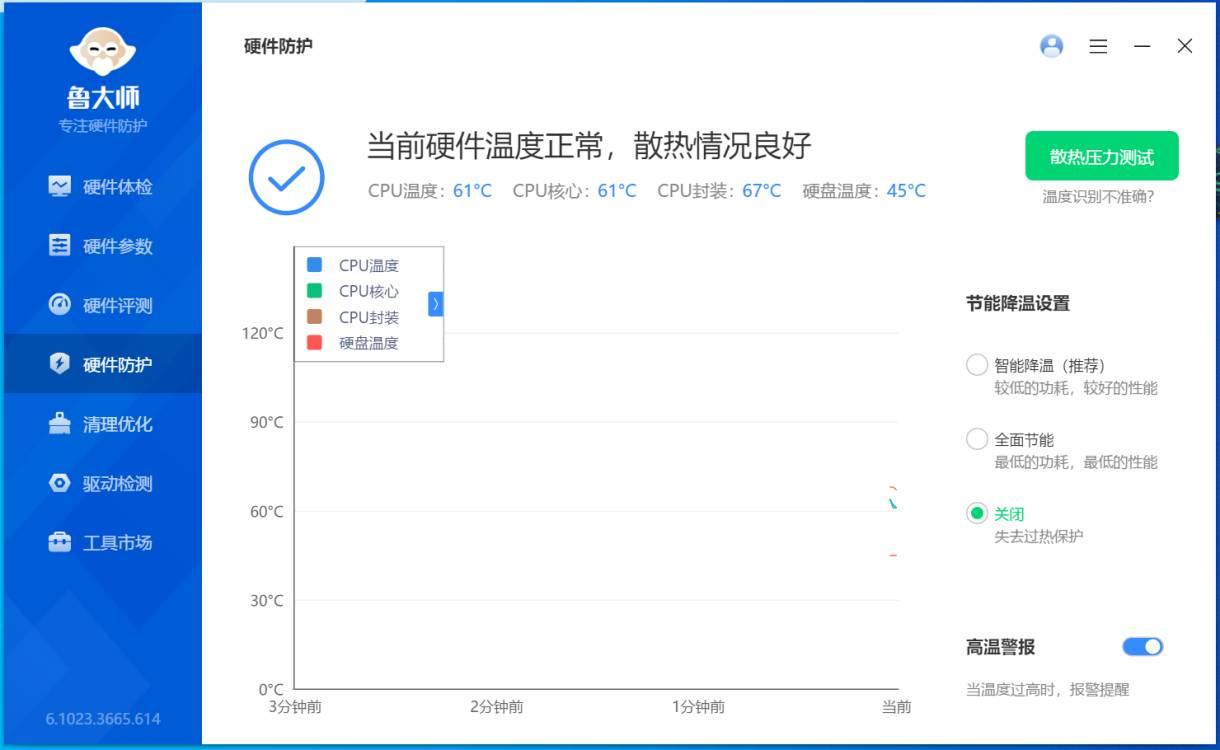Open 硬件评测 from the sidebar
The image size is (1220, 750).
pos(115,305)
